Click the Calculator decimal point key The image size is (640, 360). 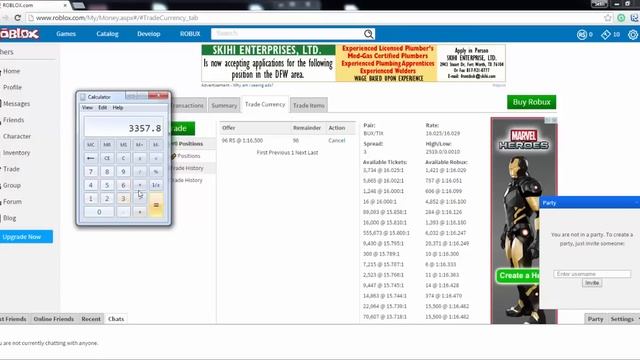click(123, 212)
